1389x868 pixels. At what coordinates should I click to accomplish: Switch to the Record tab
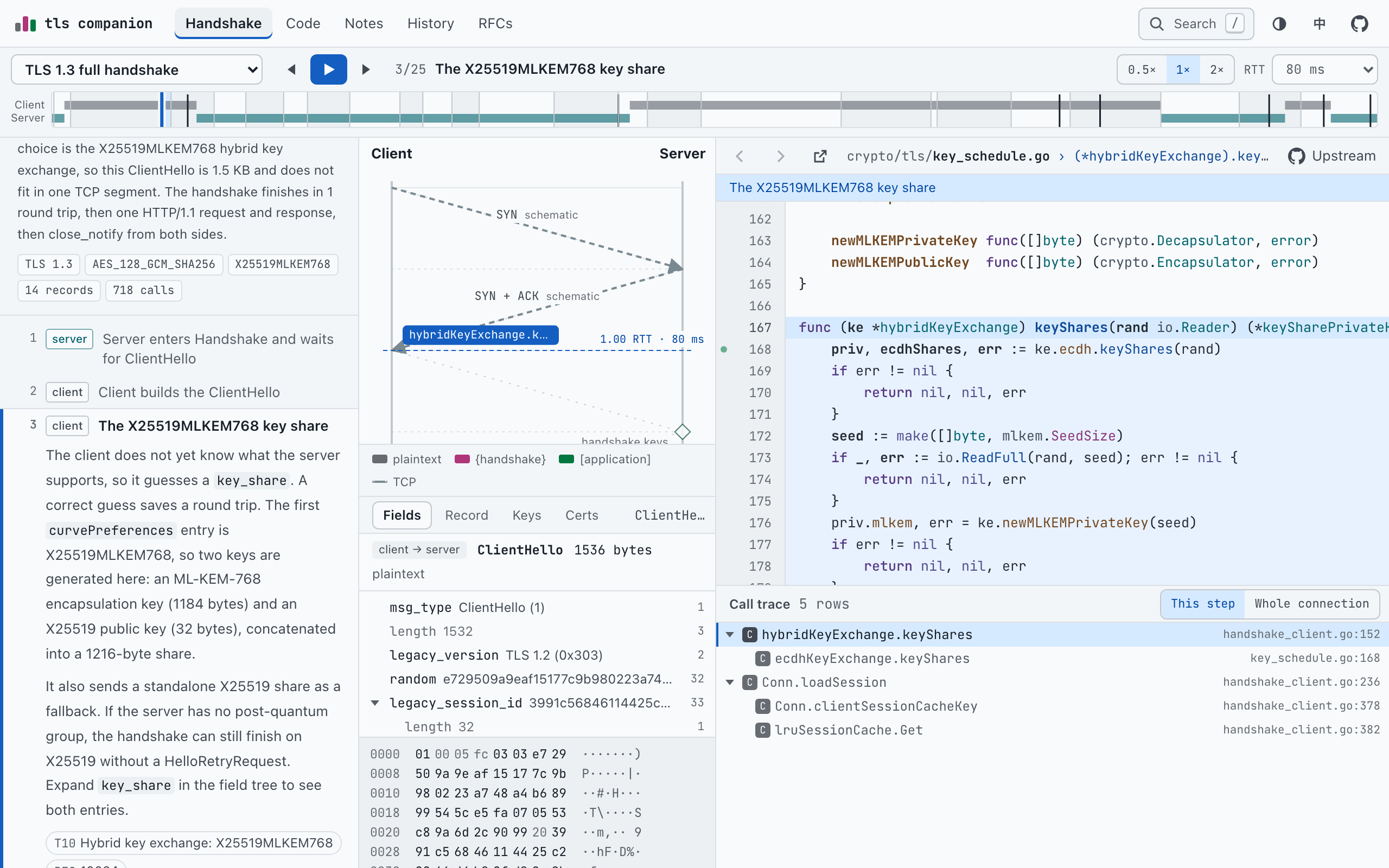[x=467, y=515]
